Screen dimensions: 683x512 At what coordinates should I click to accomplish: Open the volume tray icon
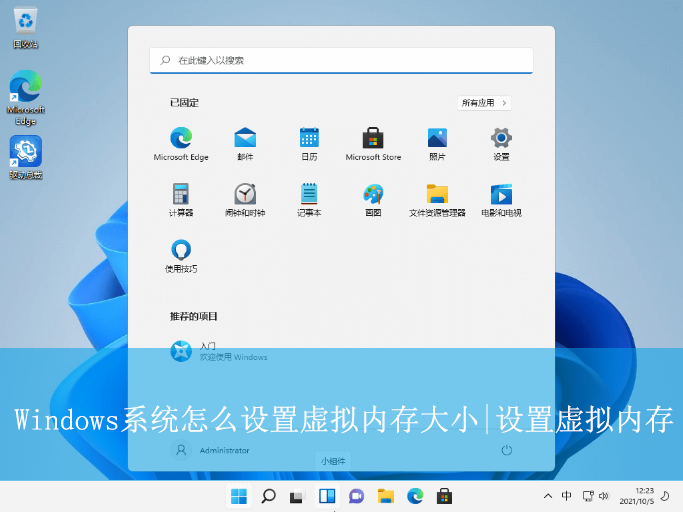pos(604,496)
